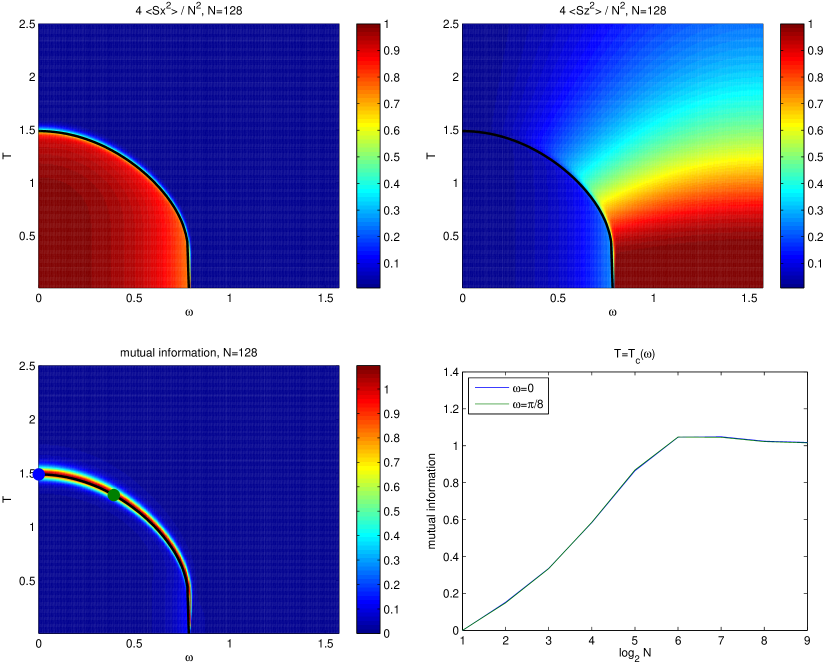The width and height of the screenshot is (830, 664).
Task: Click the '2.5' T tick of the Sz² plot
Action: (x=450, y=24)
